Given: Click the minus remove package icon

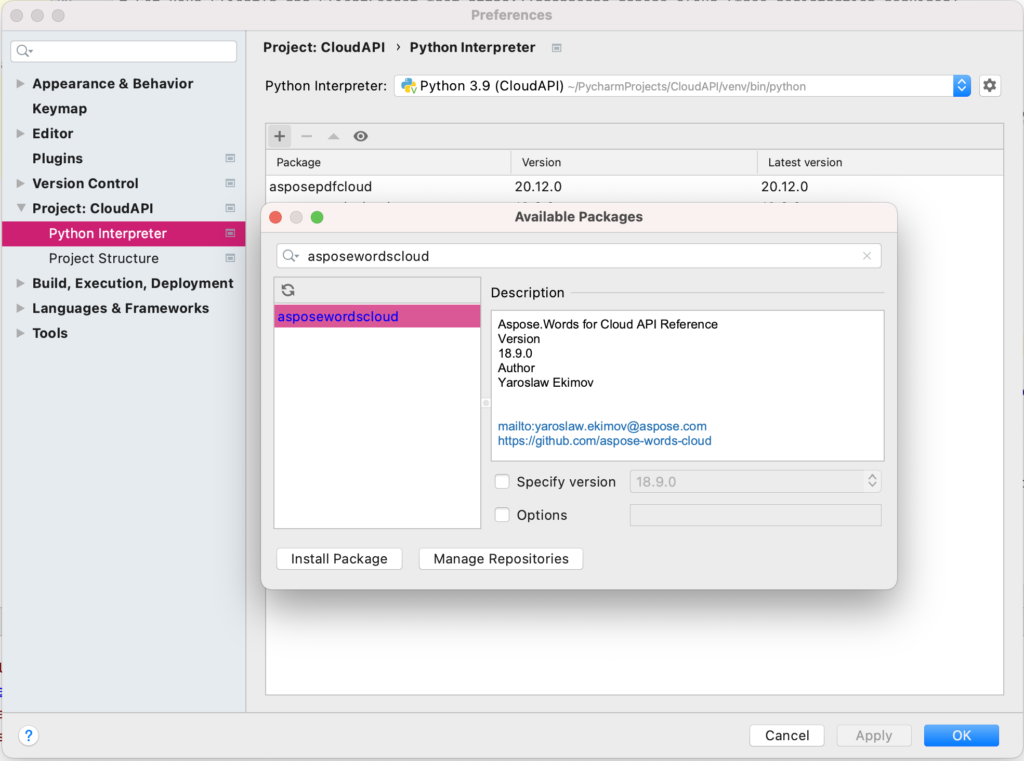Looking at the screenshot, I should pos(306,136).
